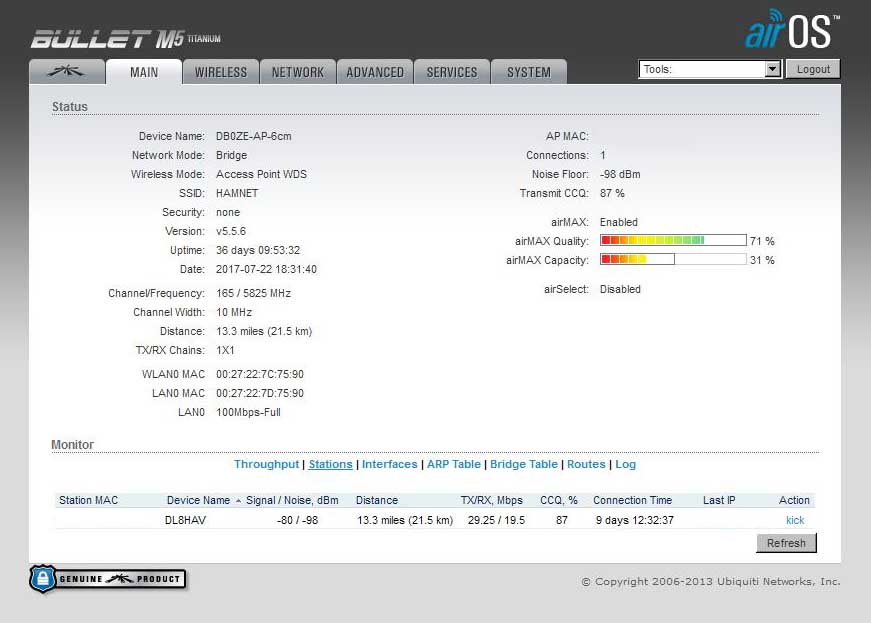Screen dimensions: 871x623
Task: Open the Stations monitor link
Action: (331, 464)
